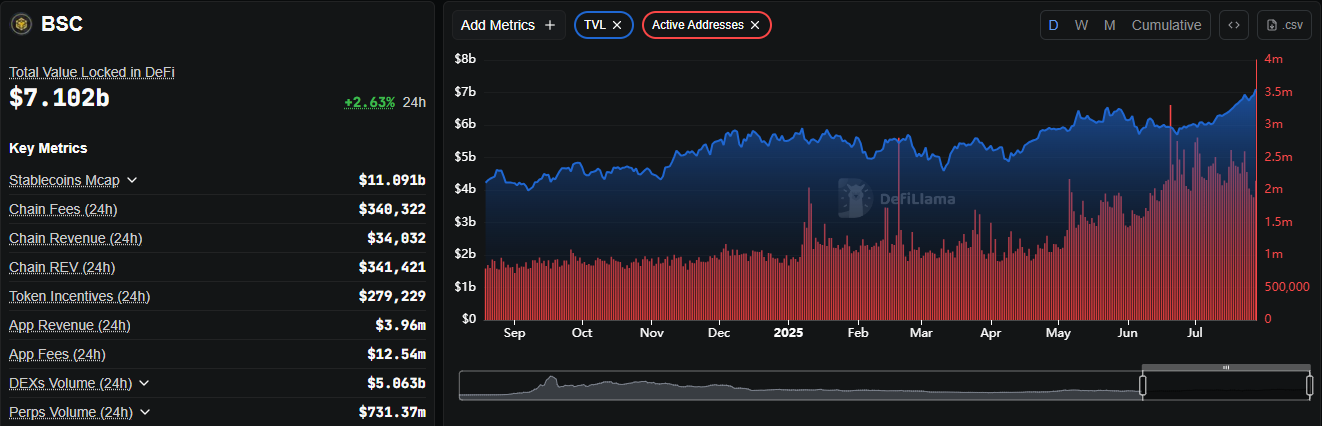Viewport: 1322px width, 426px height.
Task: Click the $340,322 chain fees value
Action: tap(392, 209)
